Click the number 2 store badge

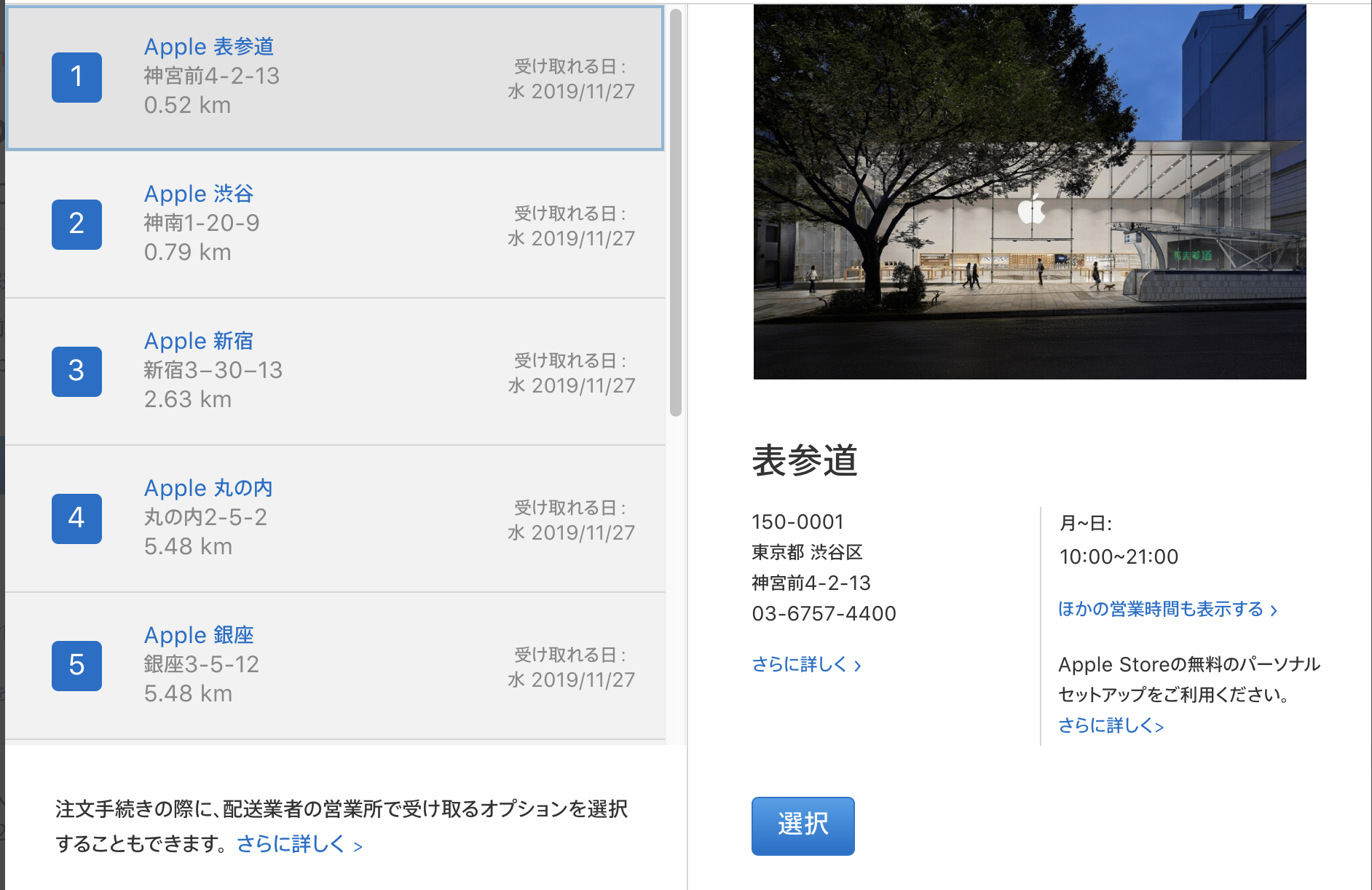click(76, 224)
